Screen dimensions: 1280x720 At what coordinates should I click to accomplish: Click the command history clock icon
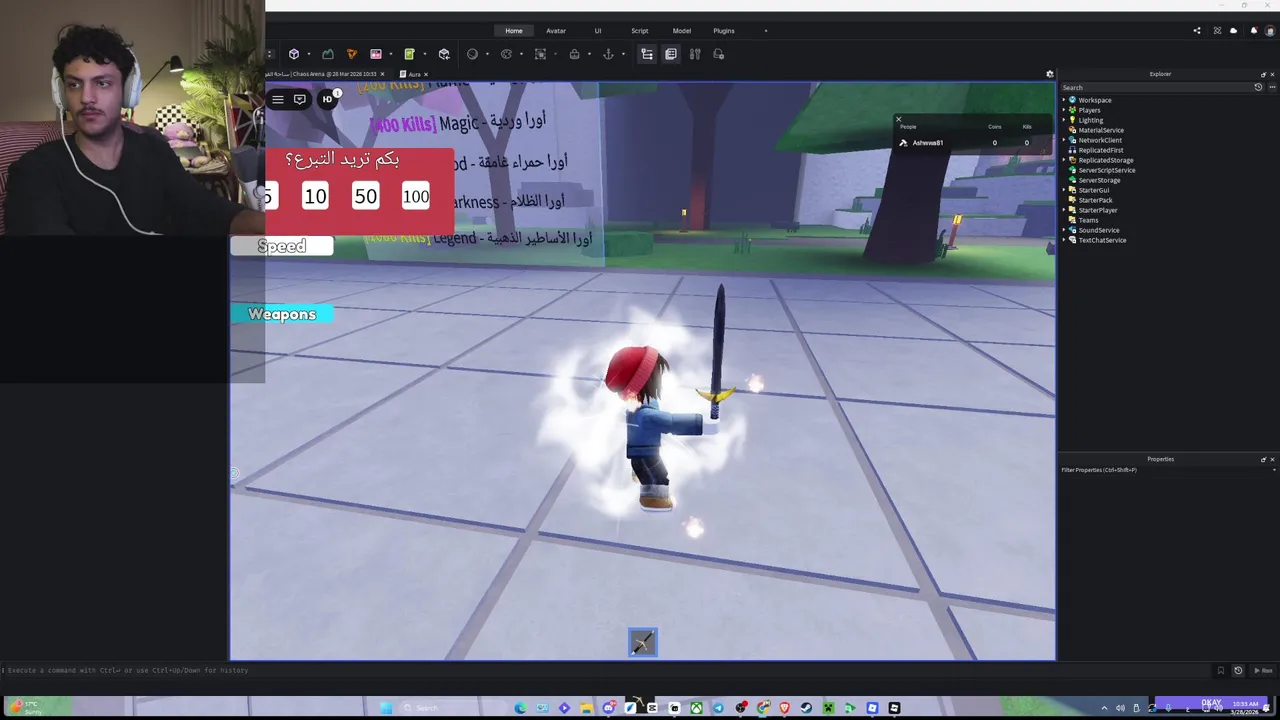pyautogui.click(x=1238, y=670)
